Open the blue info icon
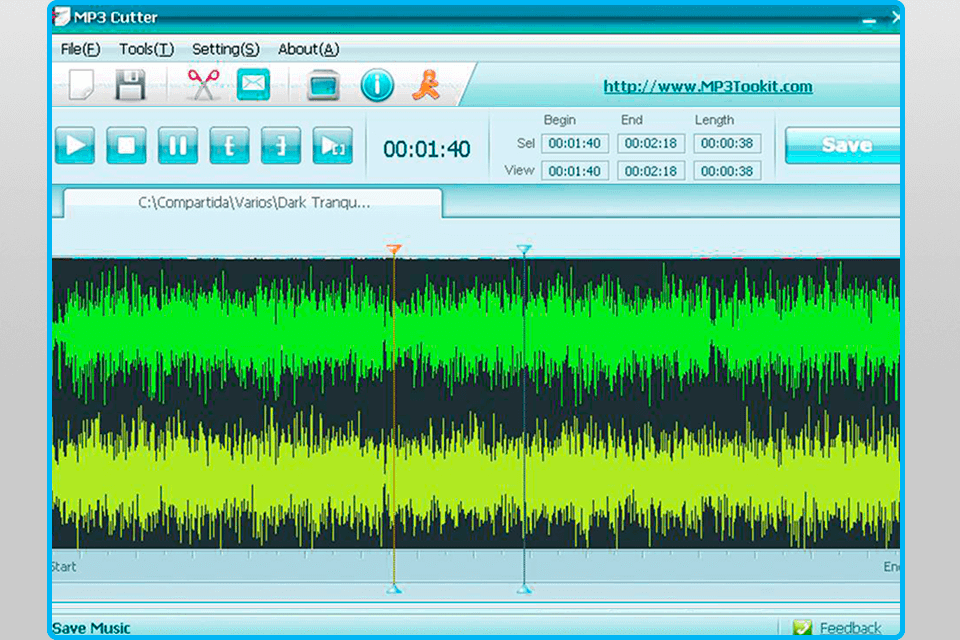This screenshot has height=640, width=960. [377, 85]
